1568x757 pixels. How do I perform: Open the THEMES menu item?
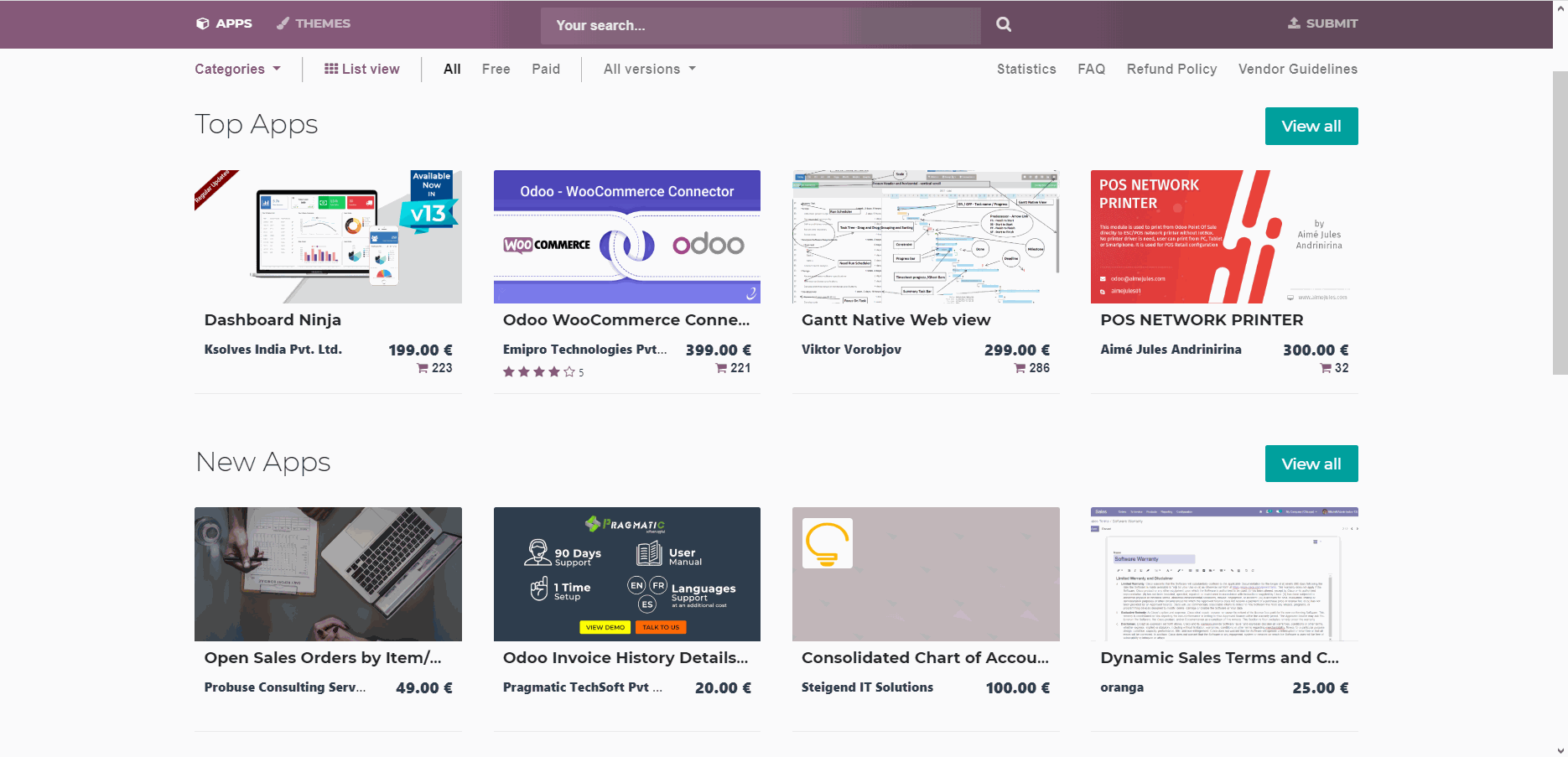pyautogui.click(x=314, y=23)
